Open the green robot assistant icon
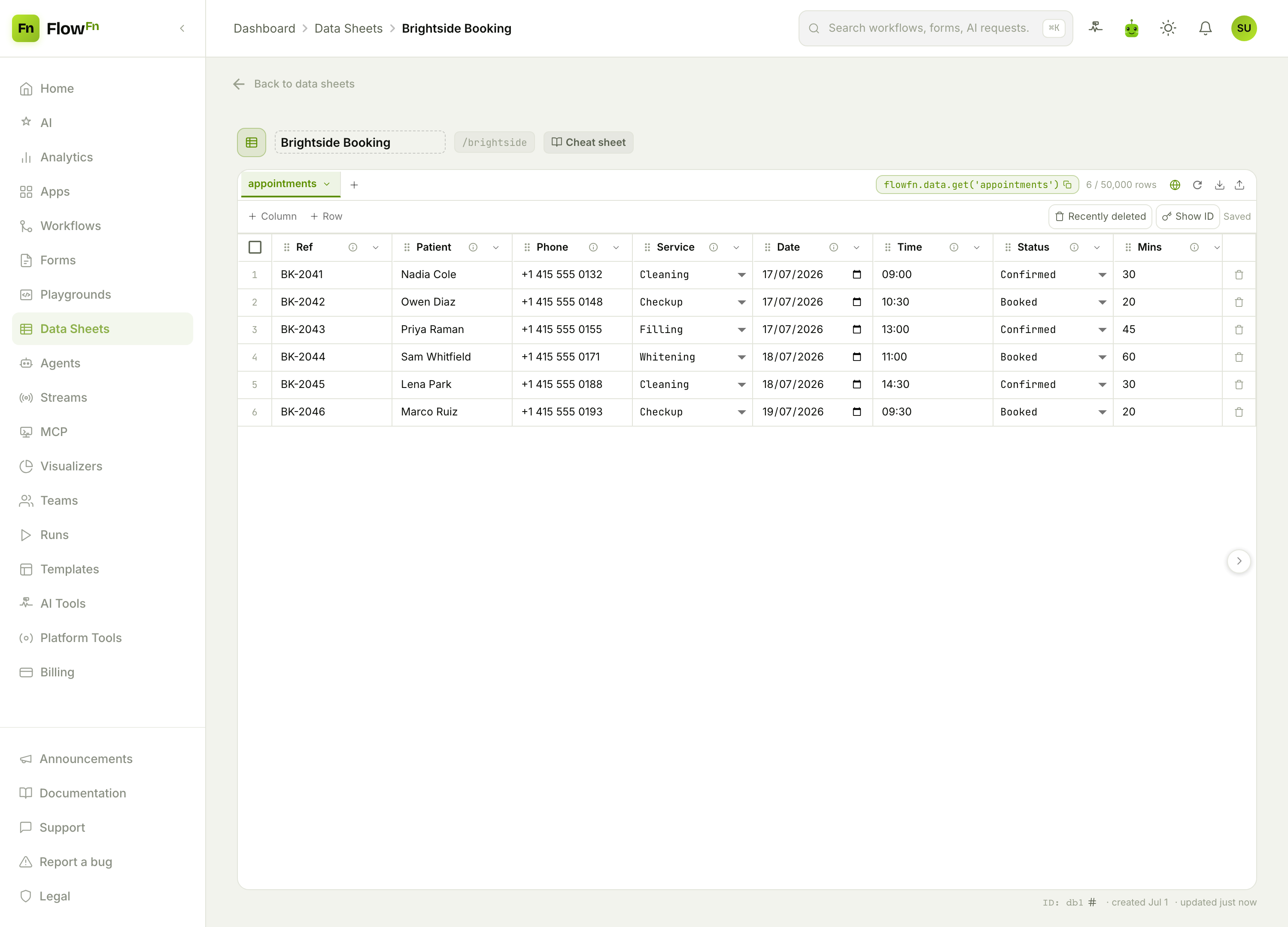 pyautogui.click(x=1132, y=28)
